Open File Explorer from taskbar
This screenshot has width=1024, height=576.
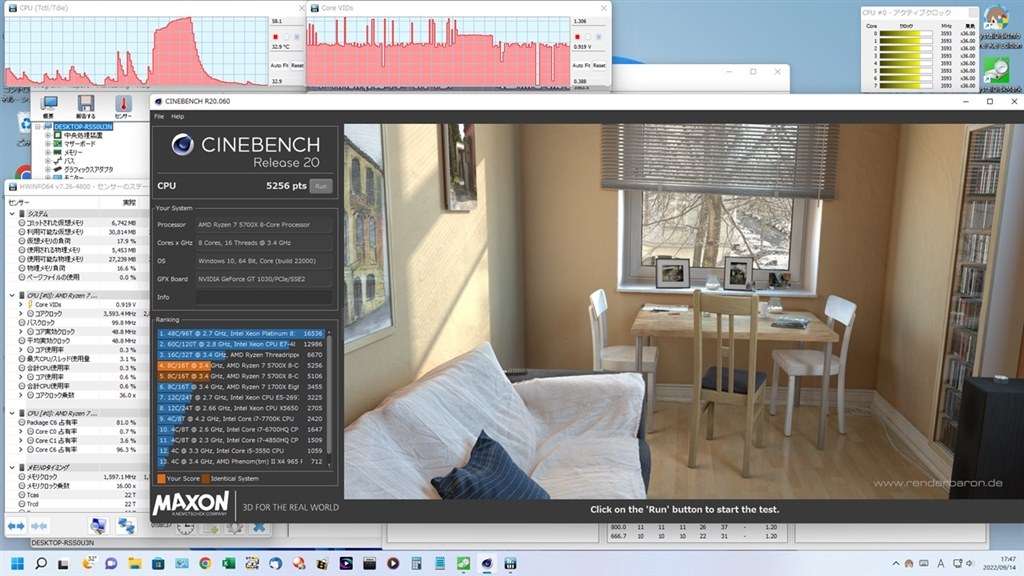click(x=135, y=563)
